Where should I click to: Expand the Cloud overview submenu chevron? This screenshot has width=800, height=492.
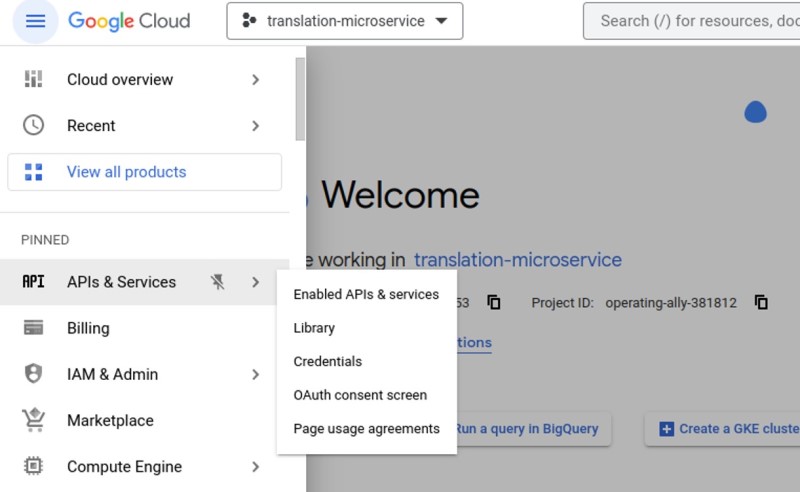tap(256, 80)
